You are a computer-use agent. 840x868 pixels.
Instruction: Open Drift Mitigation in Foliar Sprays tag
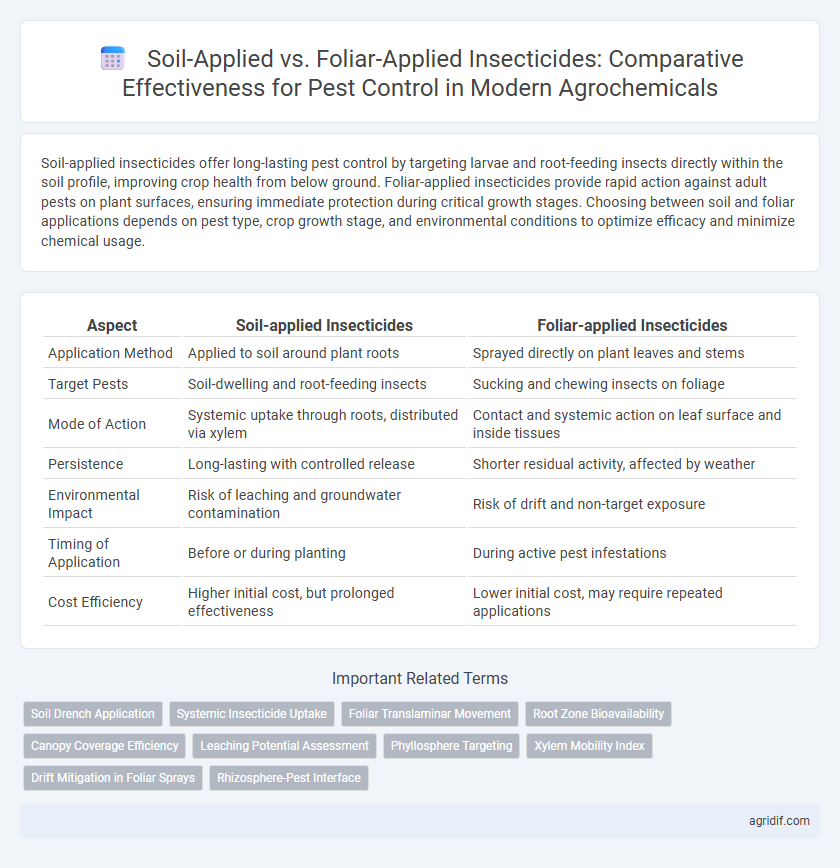click(113, 778)
